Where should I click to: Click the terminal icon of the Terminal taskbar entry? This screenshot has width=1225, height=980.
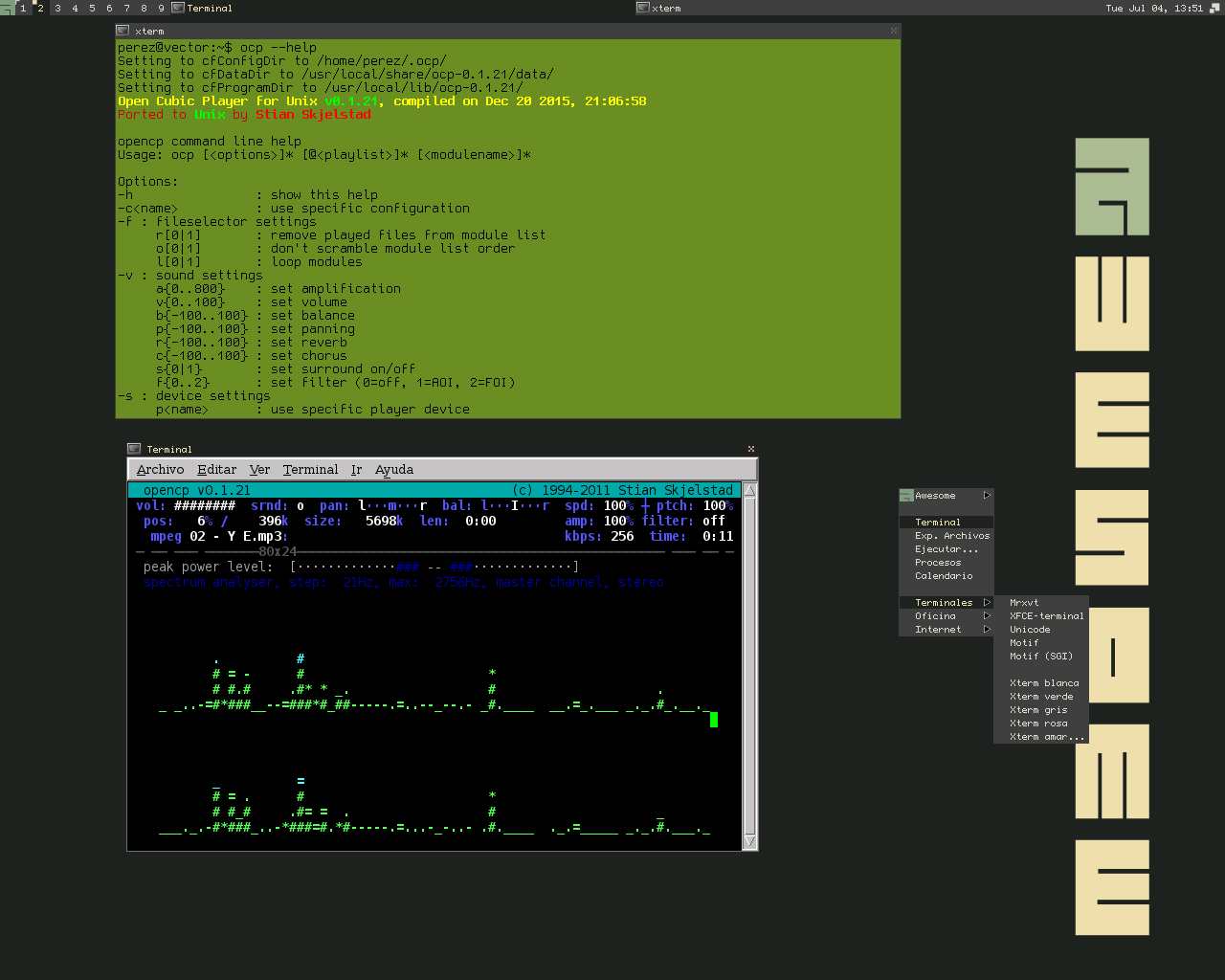coord(178,8)
